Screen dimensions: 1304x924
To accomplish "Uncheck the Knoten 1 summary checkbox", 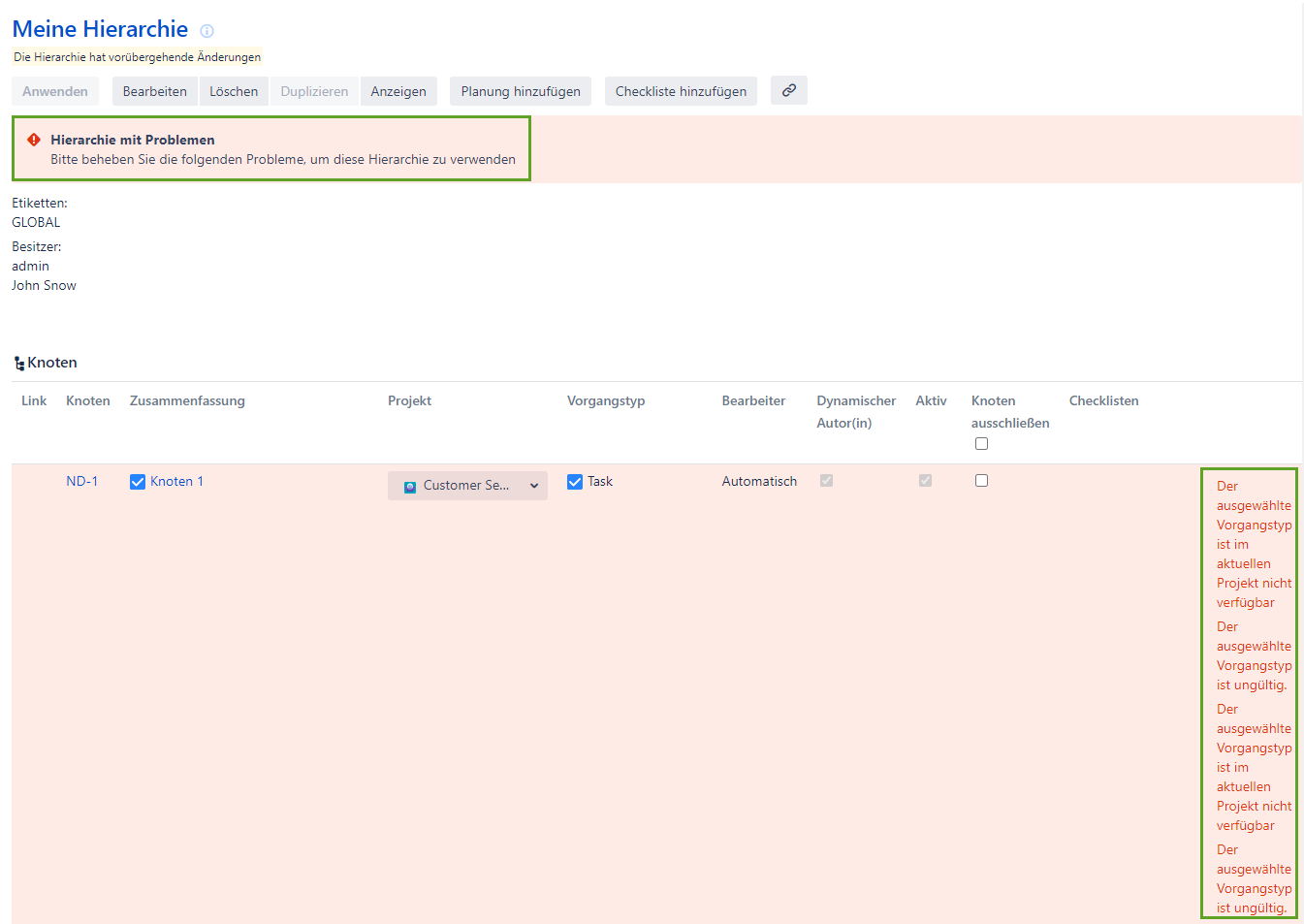I will [x=138, y=482].
